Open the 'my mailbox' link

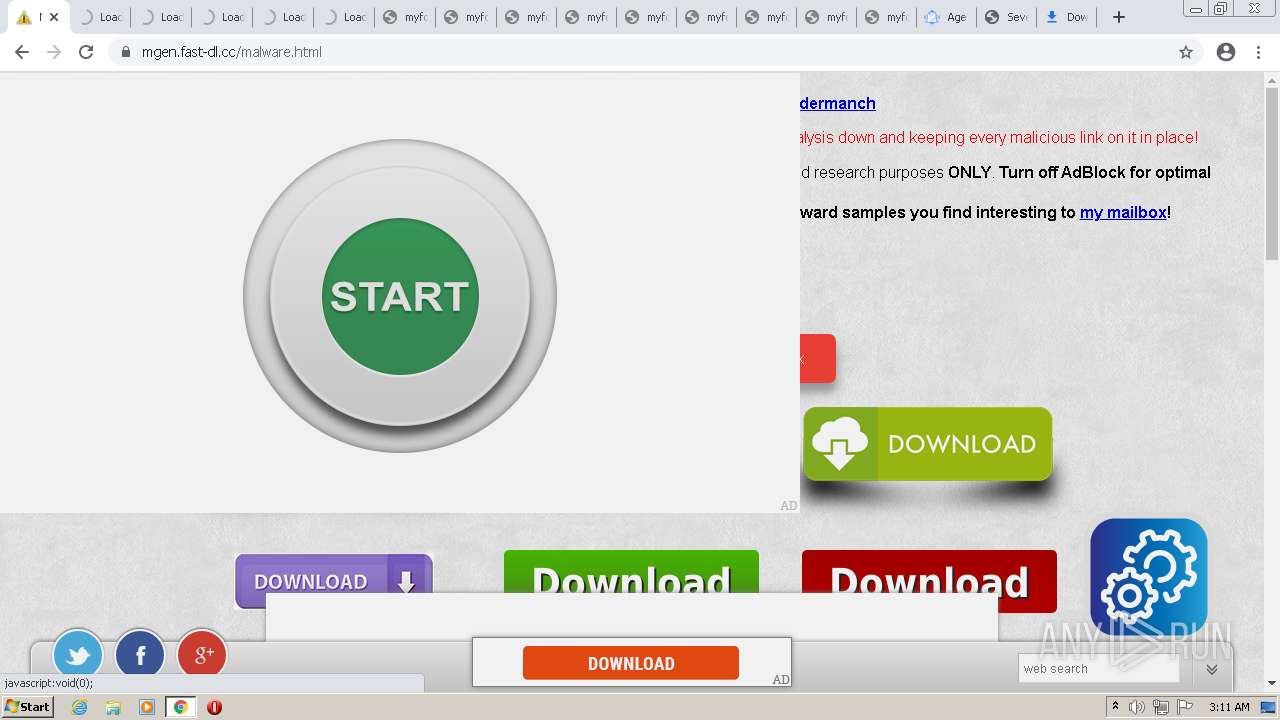pos(1123,212)
